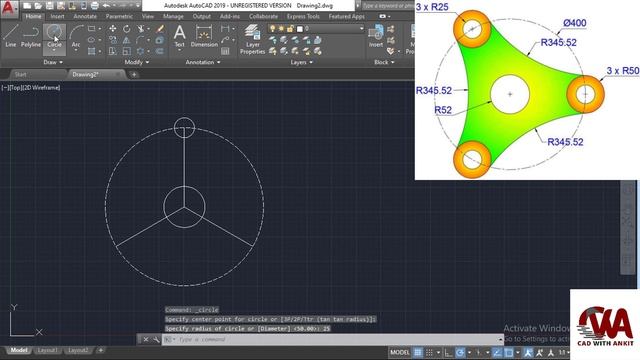Click the new drawing tab plus button
The height and width of the screenshot is (360, 640).
134,74
